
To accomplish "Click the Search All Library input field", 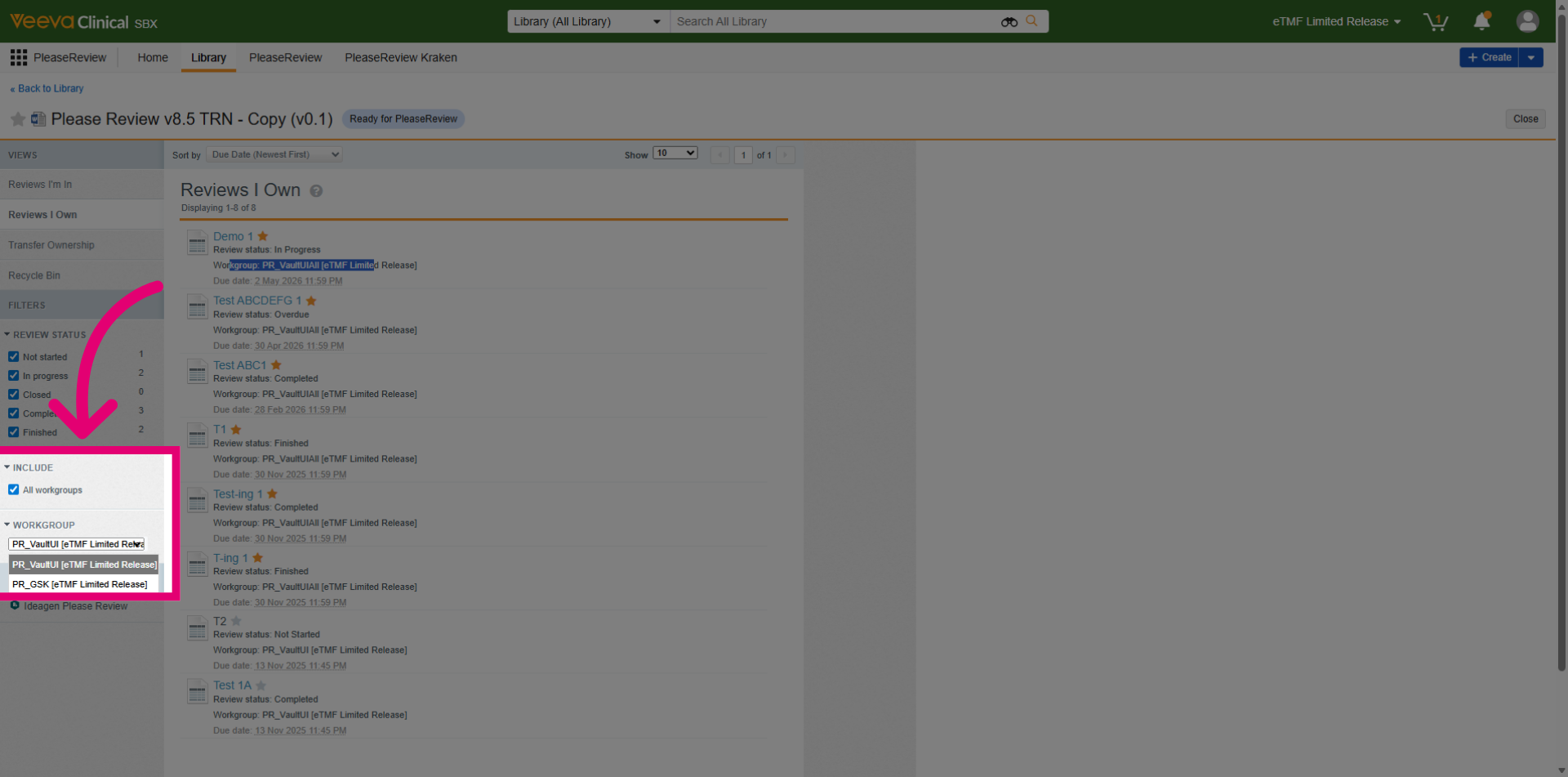I will tap(833, 22).
